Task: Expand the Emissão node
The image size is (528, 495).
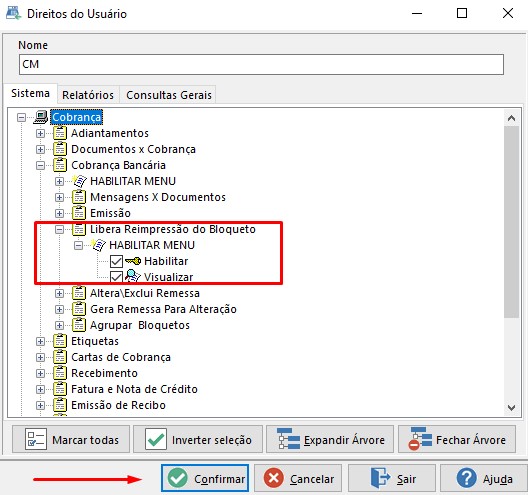Action: (59, 213)
